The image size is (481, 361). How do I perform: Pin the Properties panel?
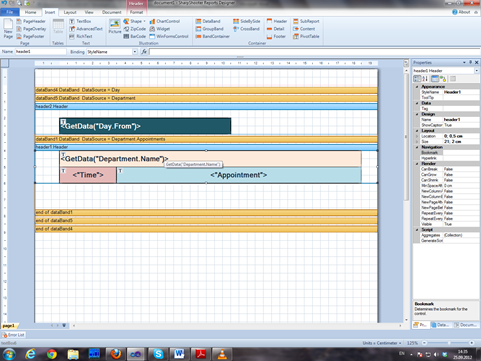[x=470, y=62]
